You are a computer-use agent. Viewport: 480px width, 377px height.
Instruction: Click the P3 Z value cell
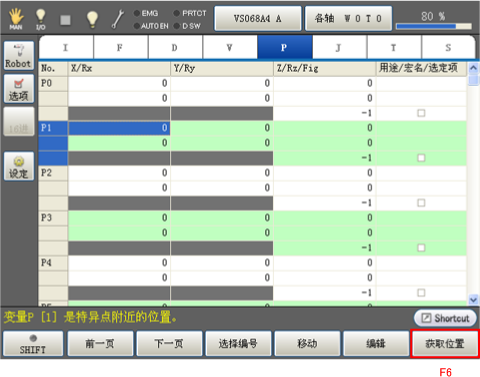[x=325, y=218]
